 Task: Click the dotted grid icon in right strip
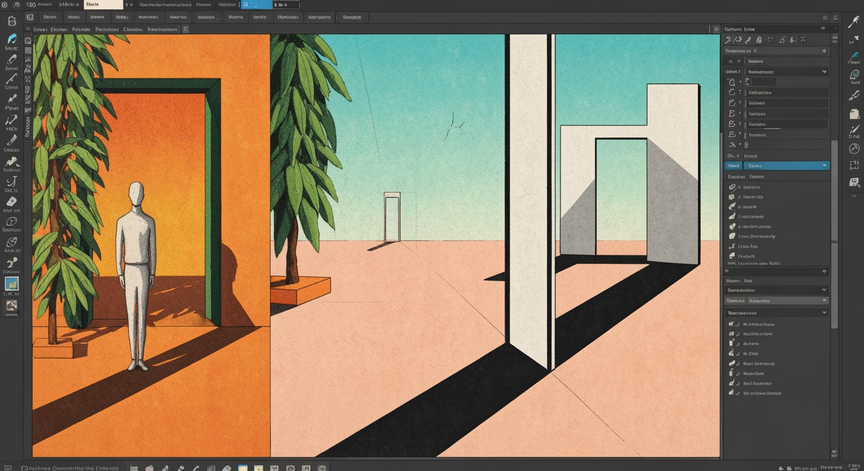click(854, 165)
